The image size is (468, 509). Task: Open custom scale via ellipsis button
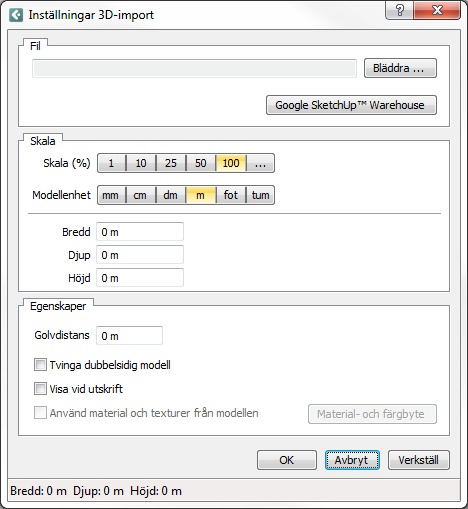click(260, 163)
